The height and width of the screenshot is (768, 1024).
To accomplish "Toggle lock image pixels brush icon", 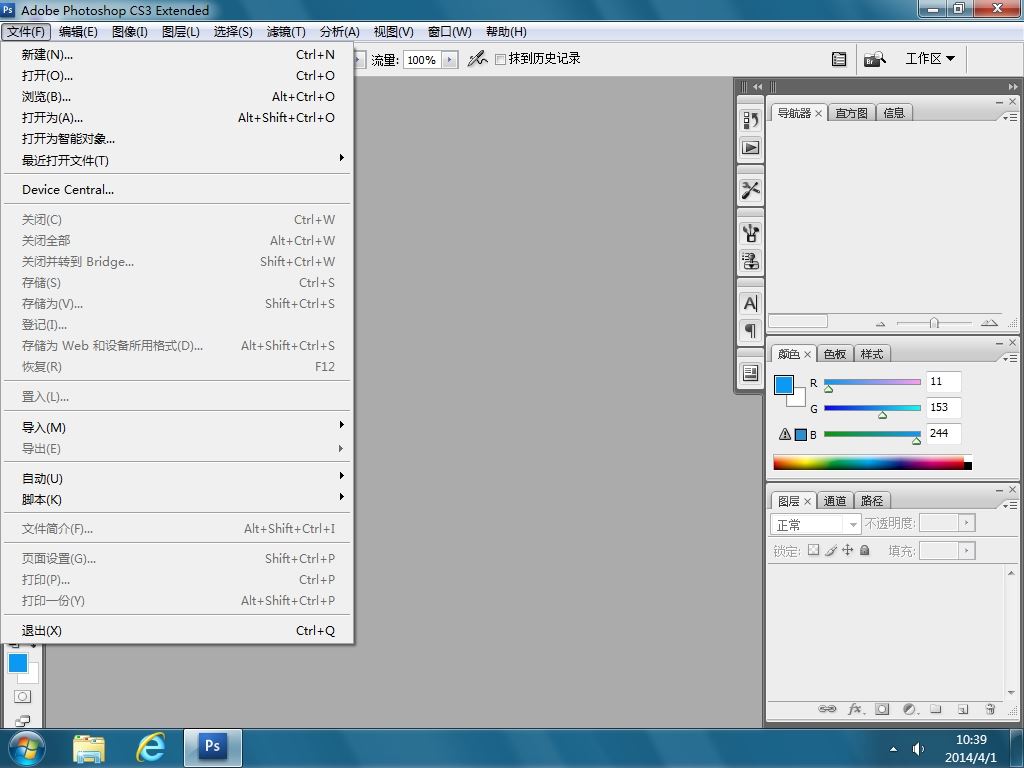I will 830,550.
